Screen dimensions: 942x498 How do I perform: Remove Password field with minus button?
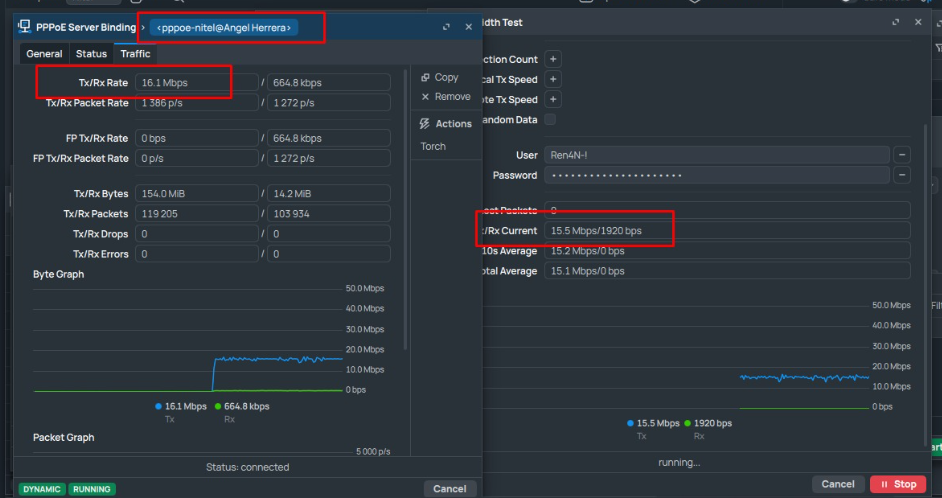point(902,175)
